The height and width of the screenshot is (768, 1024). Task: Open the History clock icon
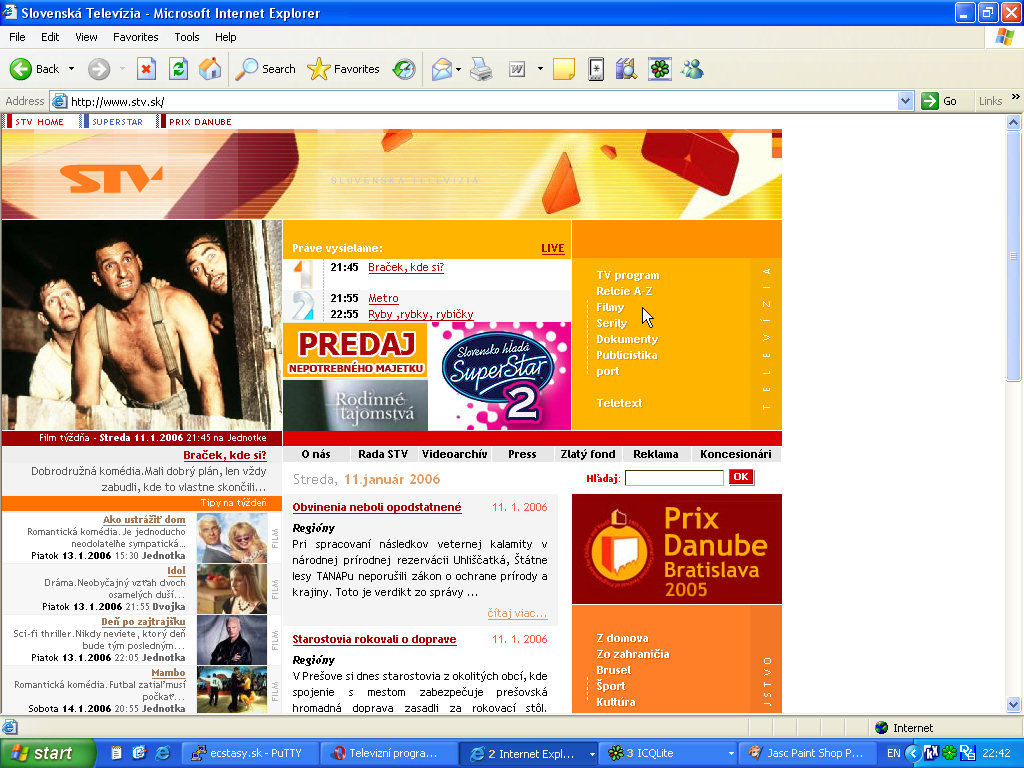click(x=404, y=69)
